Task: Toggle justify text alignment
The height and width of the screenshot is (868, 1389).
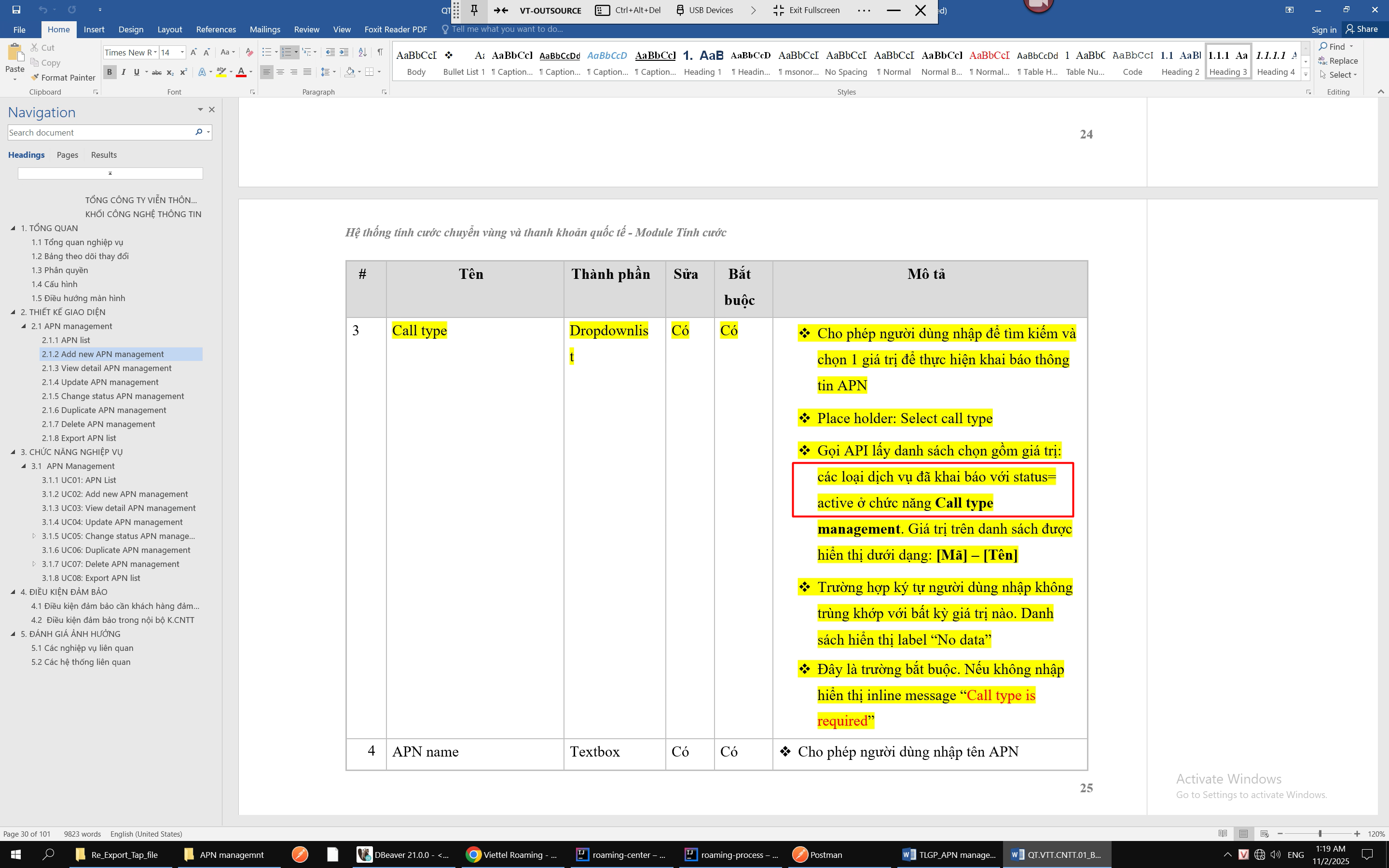Action: pyautogui.click(x=307, y=72)
